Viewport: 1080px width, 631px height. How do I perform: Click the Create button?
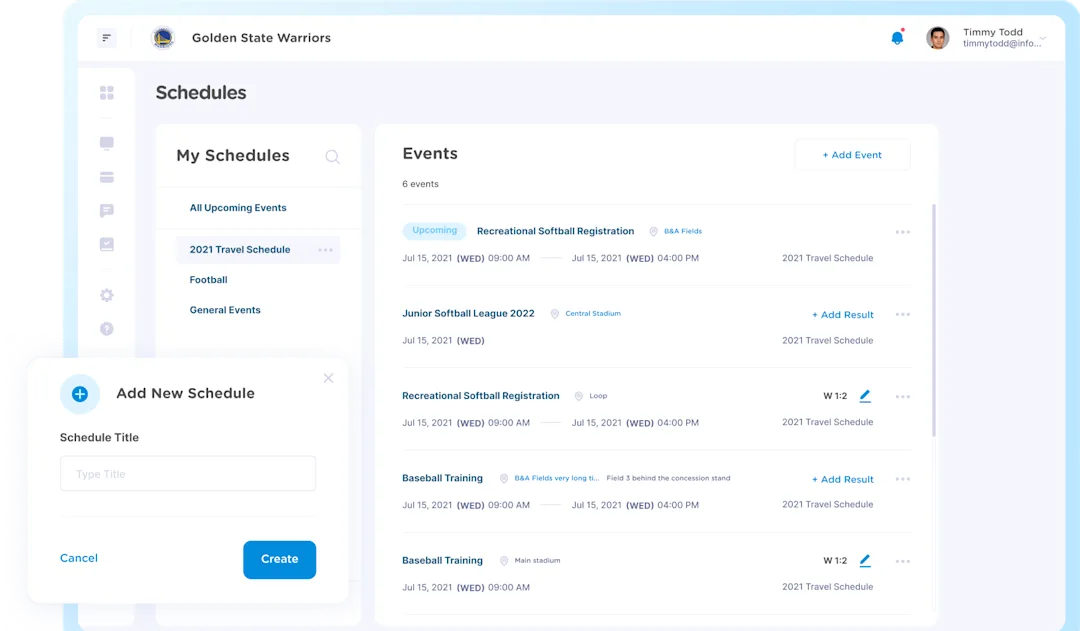(x=280, y=559)
